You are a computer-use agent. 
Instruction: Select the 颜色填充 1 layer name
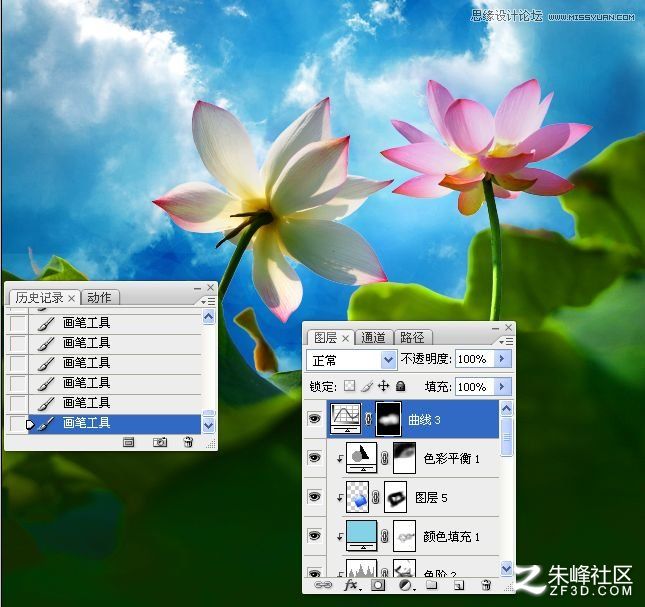[x=452, y=536]
